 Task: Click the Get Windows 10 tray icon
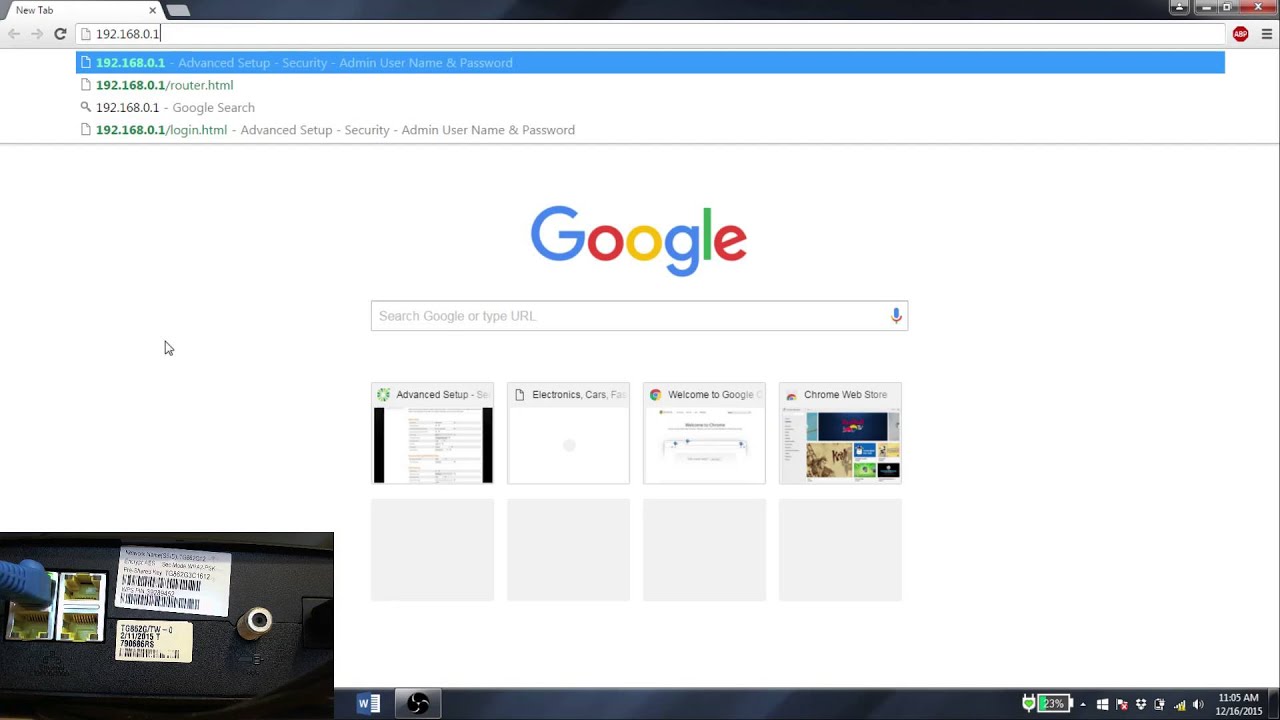point(1103,705)
